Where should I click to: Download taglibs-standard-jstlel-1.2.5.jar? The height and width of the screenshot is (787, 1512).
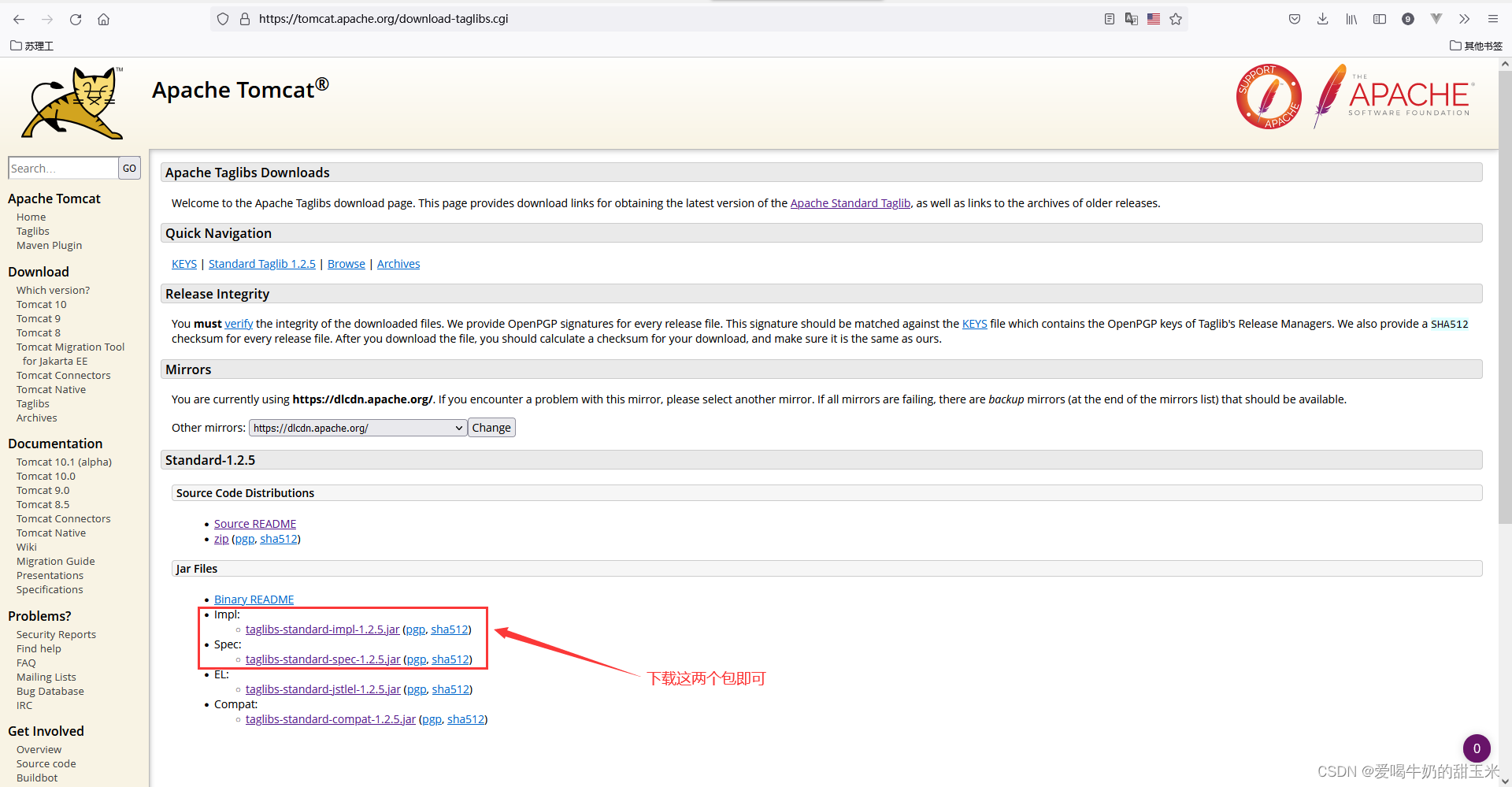323,689
